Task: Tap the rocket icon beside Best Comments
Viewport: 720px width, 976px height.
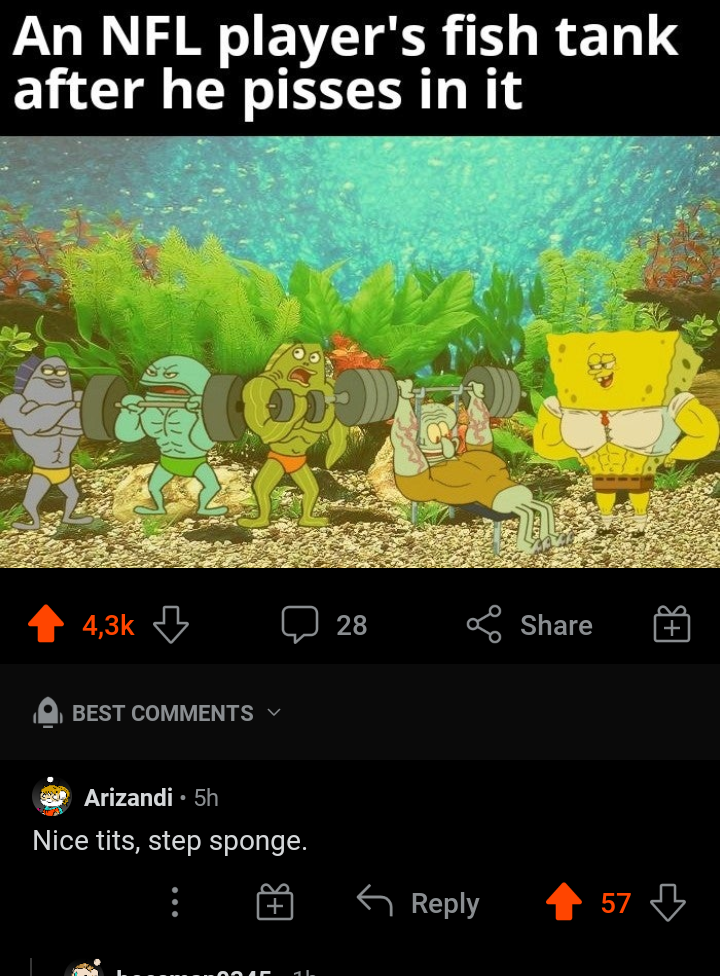Action: point(48,713)
